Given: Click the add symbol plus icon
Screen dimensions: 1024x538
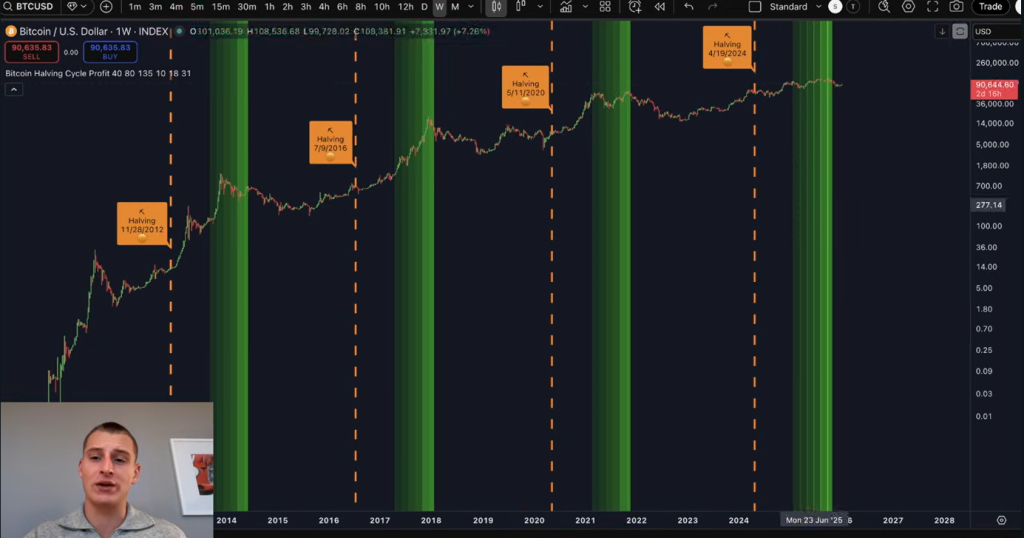Looking at the screenshot, I should point(106,6).
